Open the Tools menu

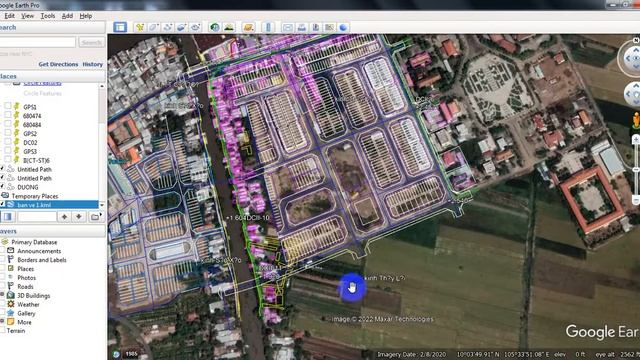[x=48, y=16]
